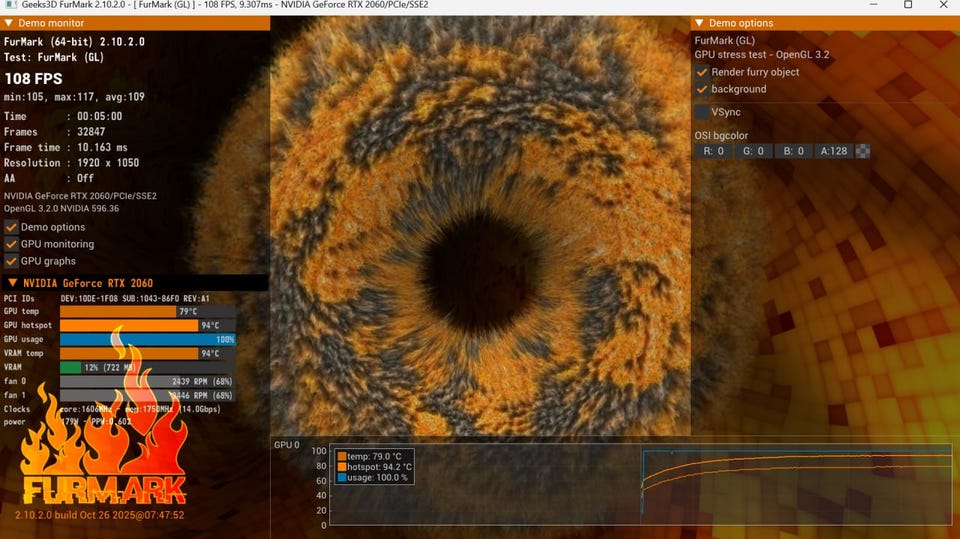Click the GPU 0 monitoring graph area
Screen dimensions: 960x539
click(x=640, y=484)
